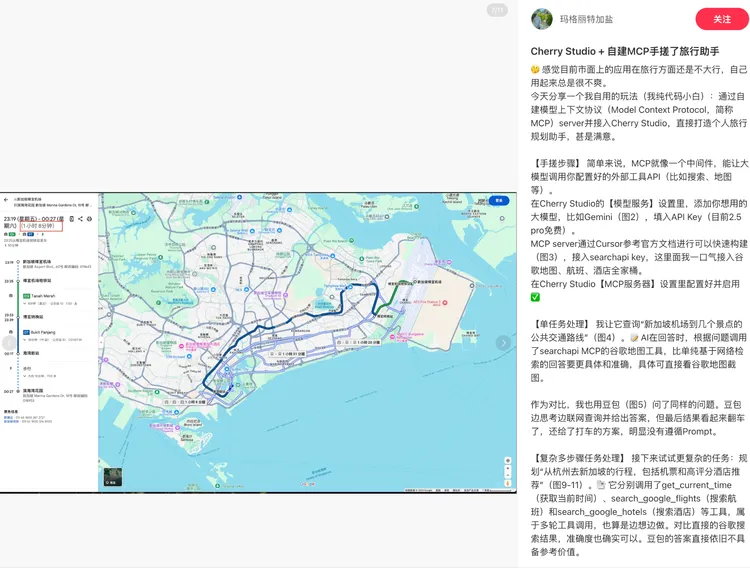Viewport: 750px width, 568px height.
Task: Click the blue 登录 button on map
Action: 499,200
